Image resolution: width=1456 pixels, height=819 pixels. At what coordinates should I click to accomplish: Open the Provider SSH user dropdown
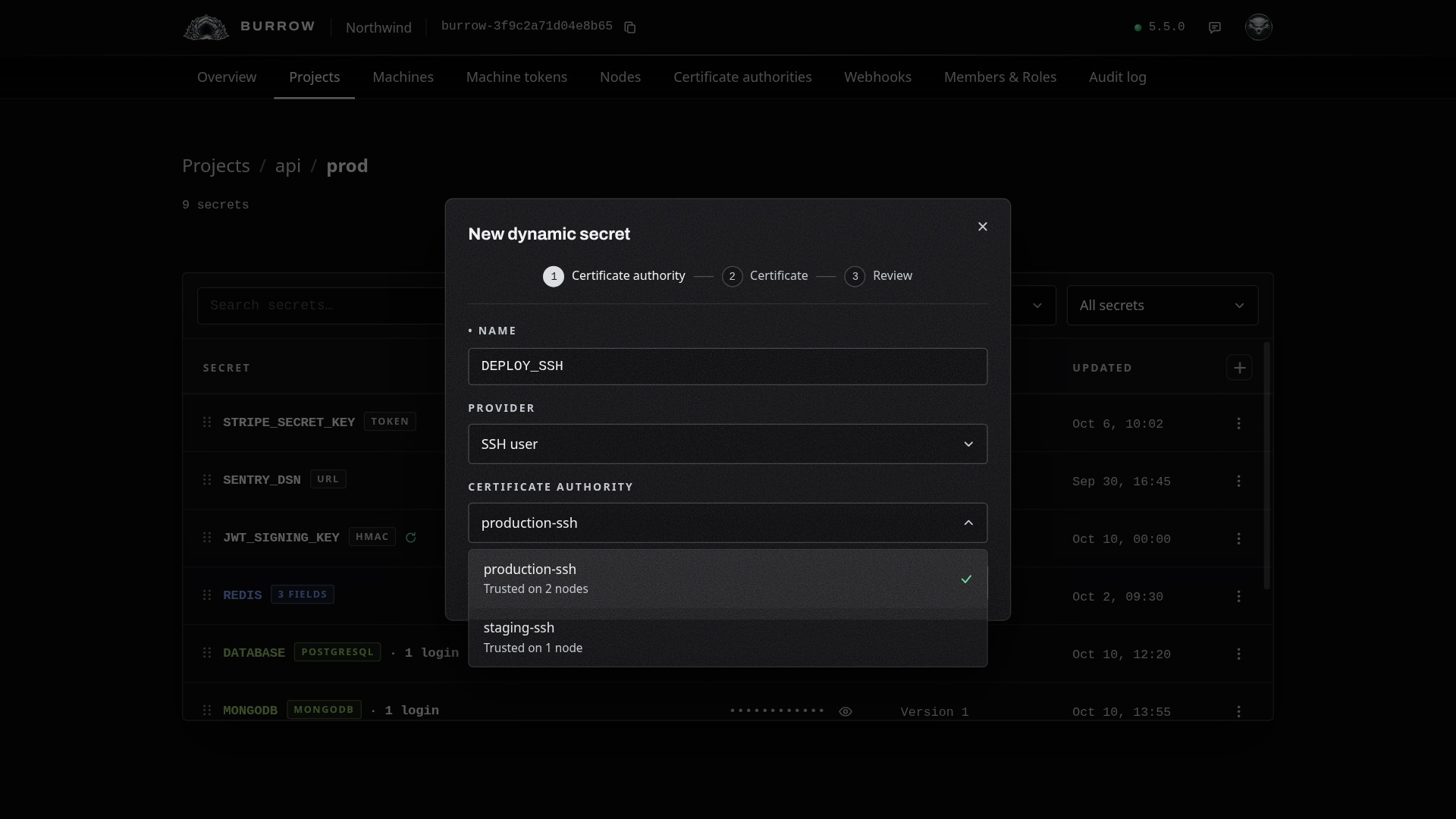click(x=727, y=444)
